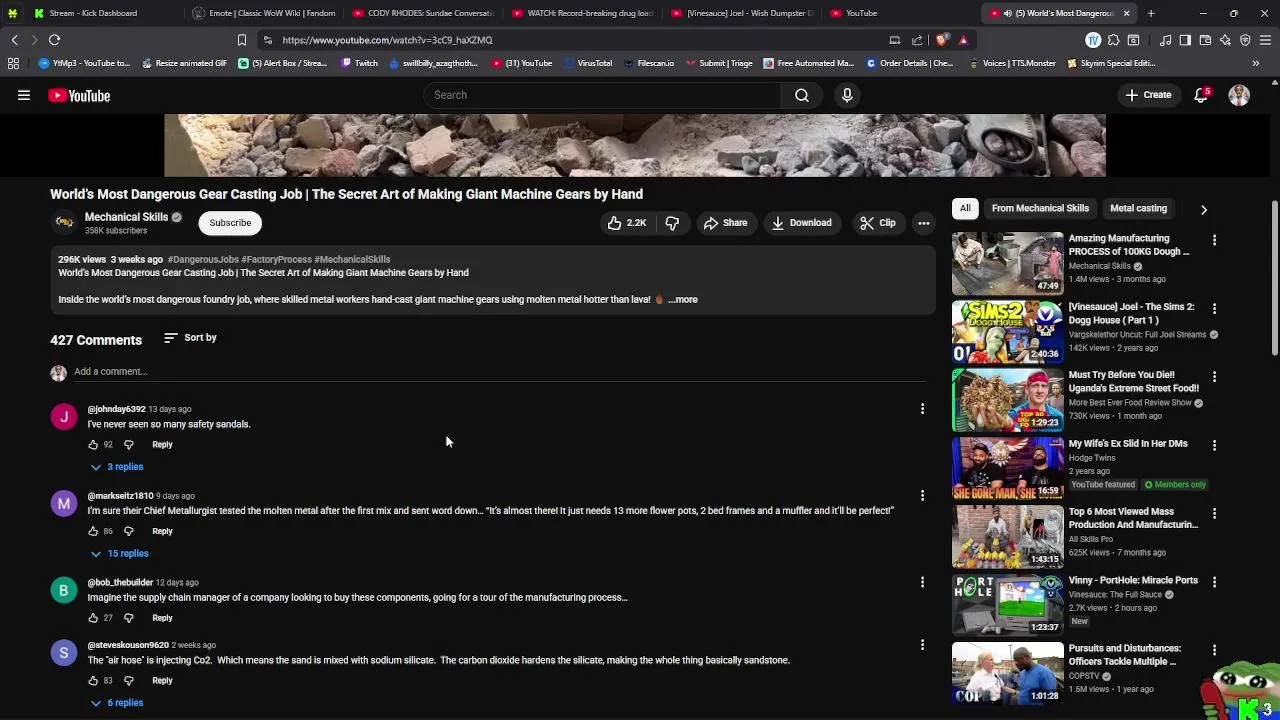Expand 15 replies under @markseitz1810's comment

(x=119, y=554)
